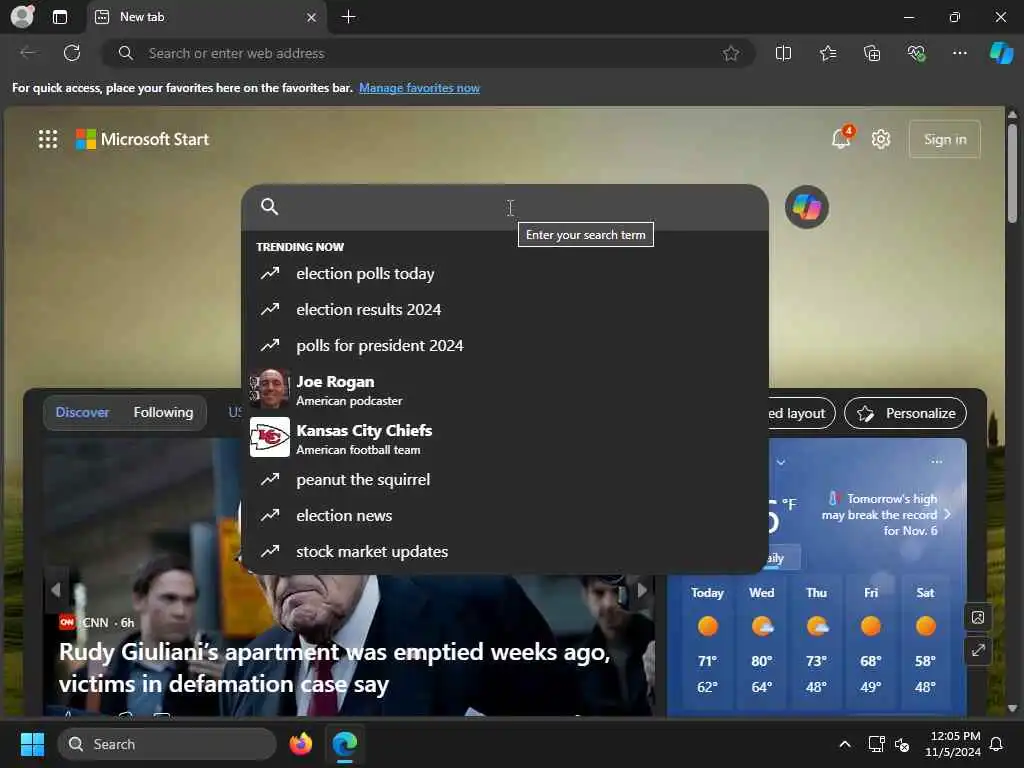The image size is (1024, 768).
Task: Open Copilot round button beside search
Action: pos(807,208)
